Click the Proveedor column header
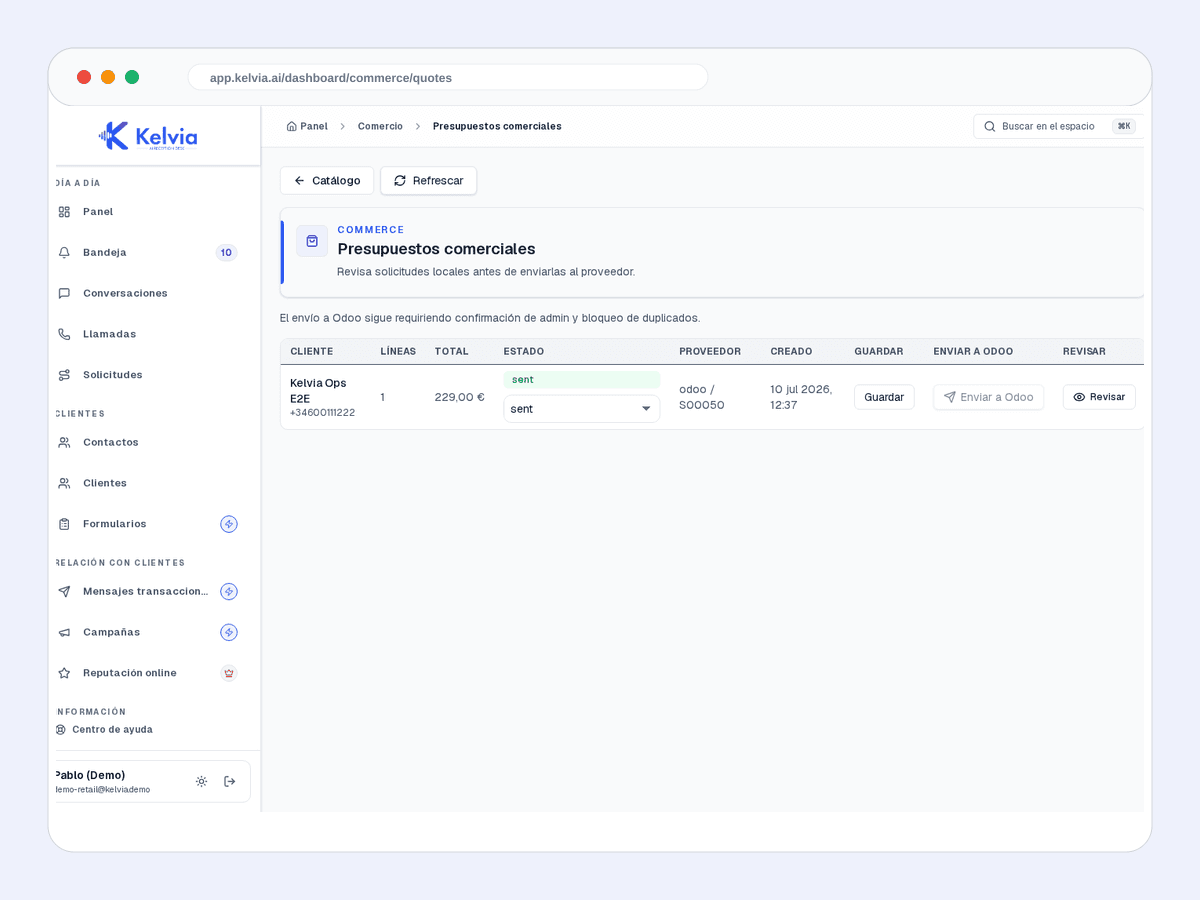The width and height of the screenshot is (1200, 900). pos(710,352)
